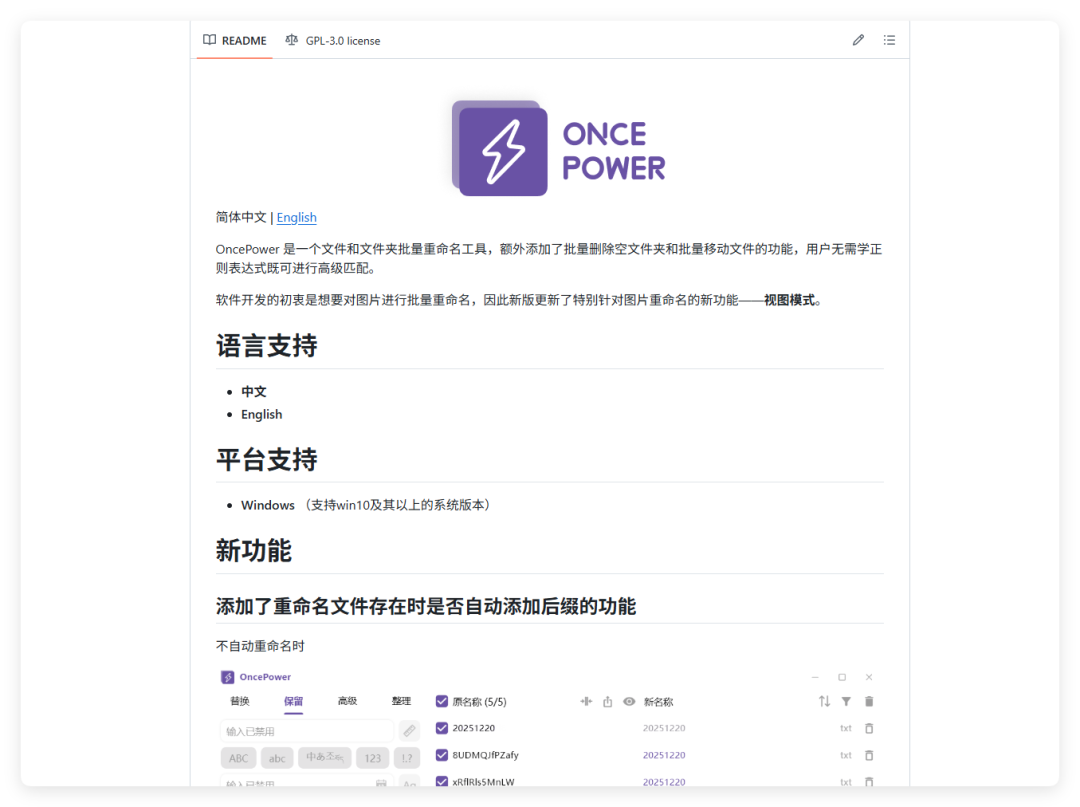Toggle the ABC uppercase button
1080x807 pixels.
[238, 758]
